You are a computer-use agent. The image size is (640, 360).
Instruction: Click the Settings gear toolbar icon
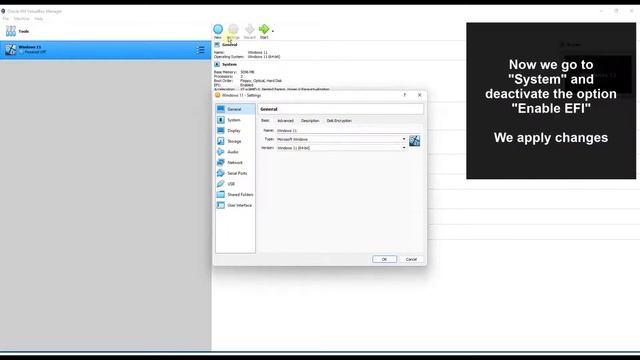click(233, 29)
